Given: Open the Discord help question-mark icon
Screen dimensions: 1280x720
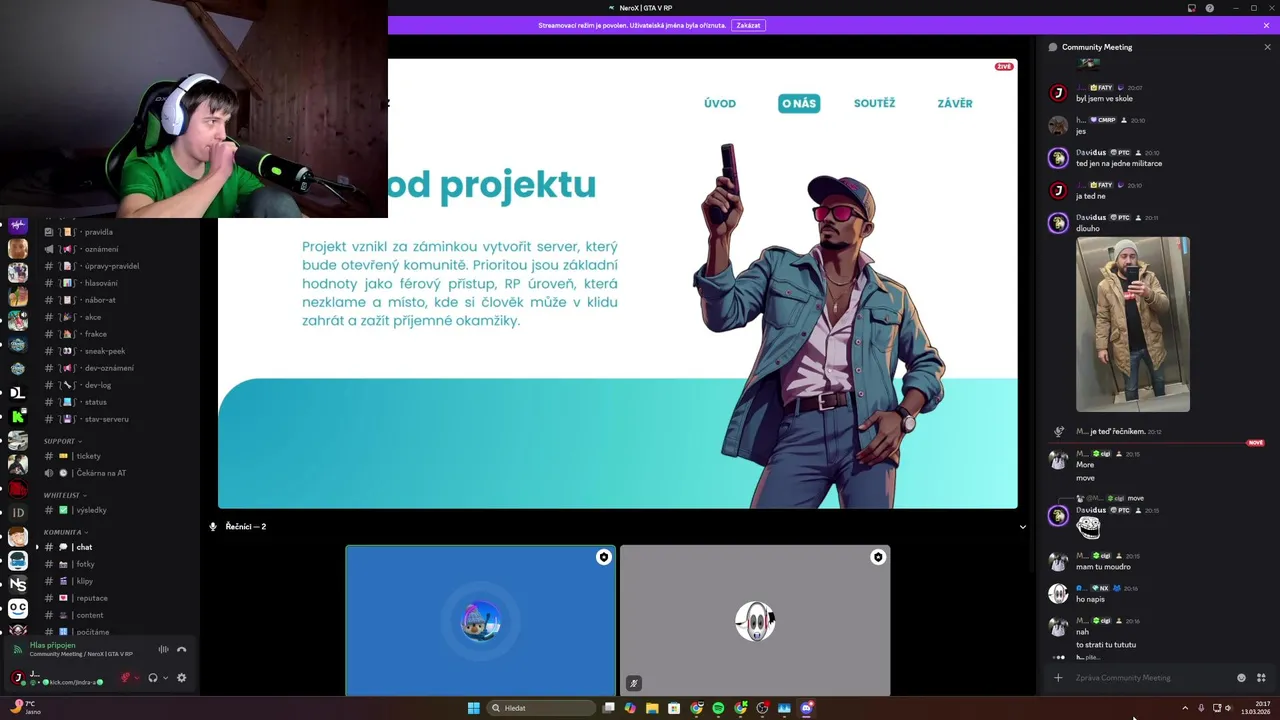Looking at the screenshot, I should [x=1210, y=8].
